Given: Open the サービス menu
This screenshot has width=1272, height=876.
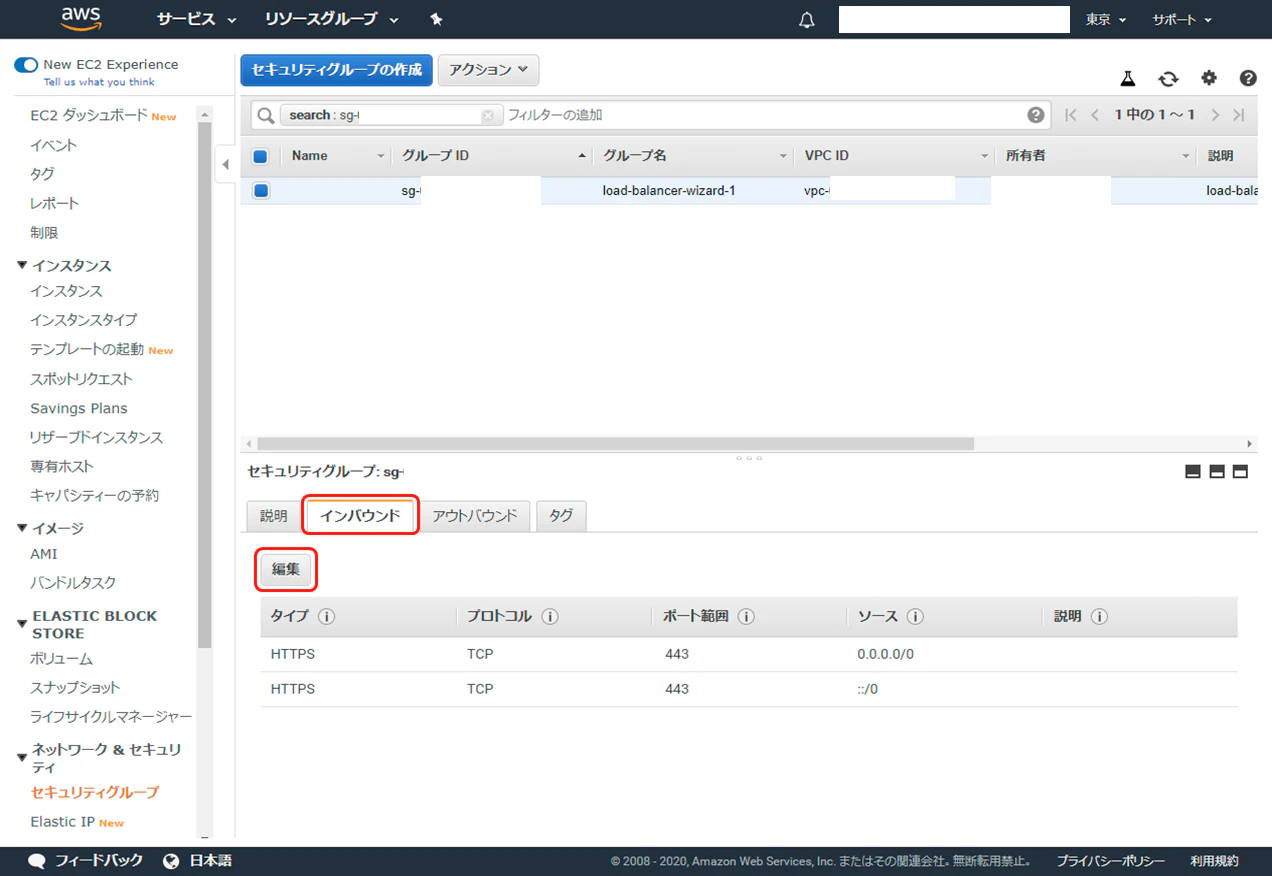Looking at the screenshot, I should 196,20.
